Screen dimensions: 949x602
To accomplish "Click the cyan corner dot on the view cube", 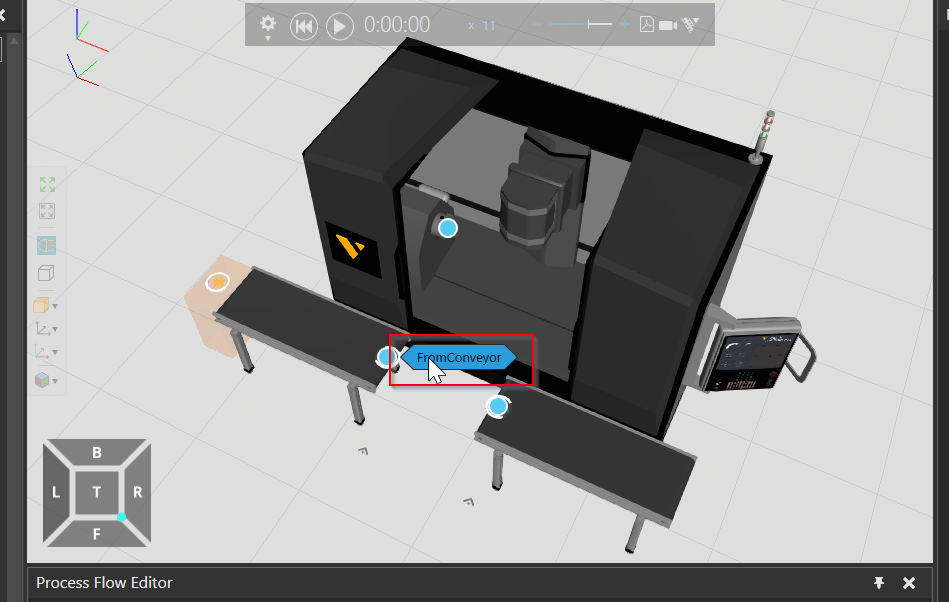I will (x=122, y=517).
